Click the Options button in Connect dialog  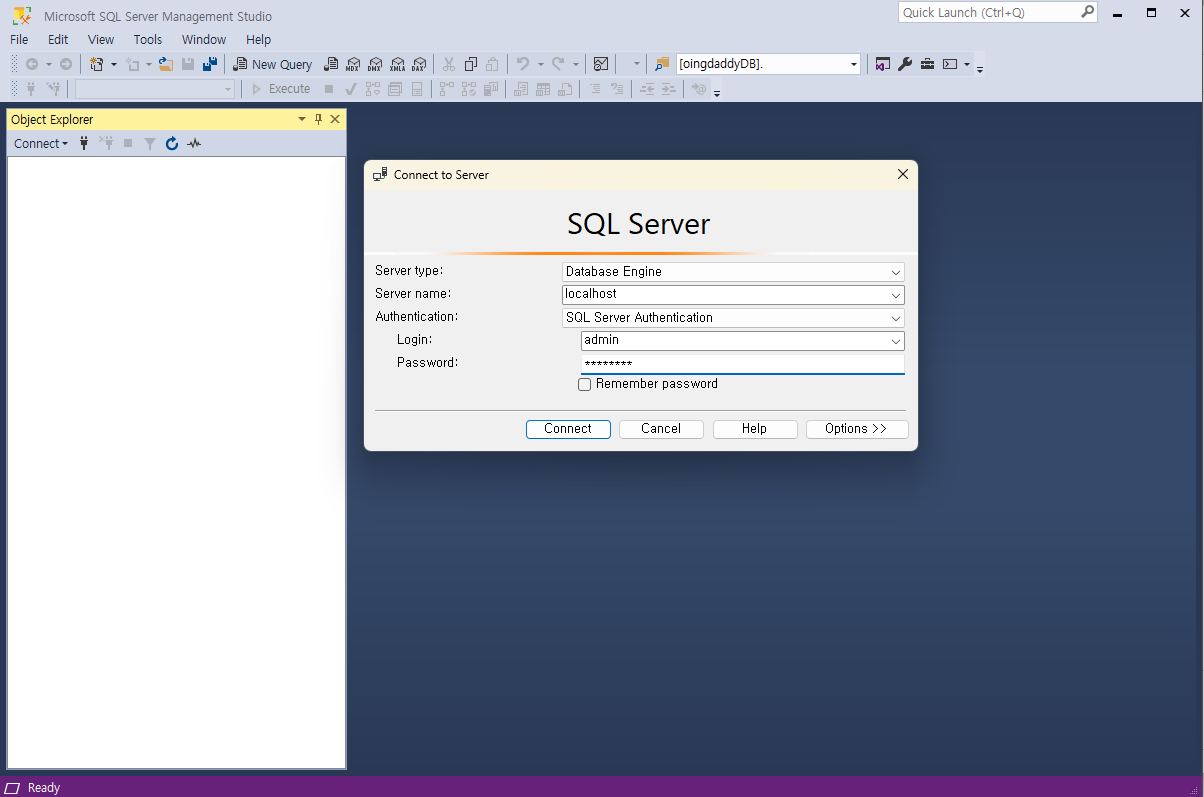pyautogui.click(x=857, y=428)
